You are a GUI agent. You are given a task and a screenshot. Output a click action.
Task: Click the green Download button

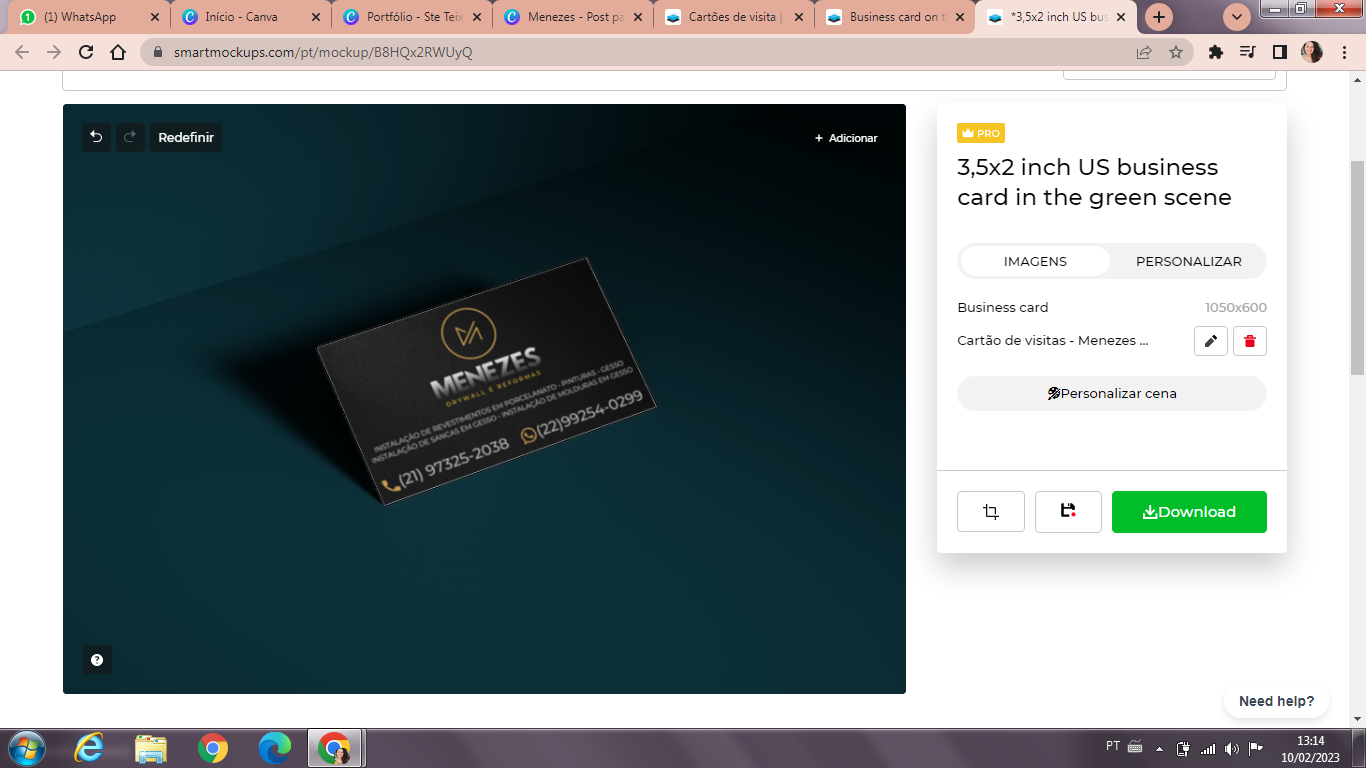point(1189,511)
